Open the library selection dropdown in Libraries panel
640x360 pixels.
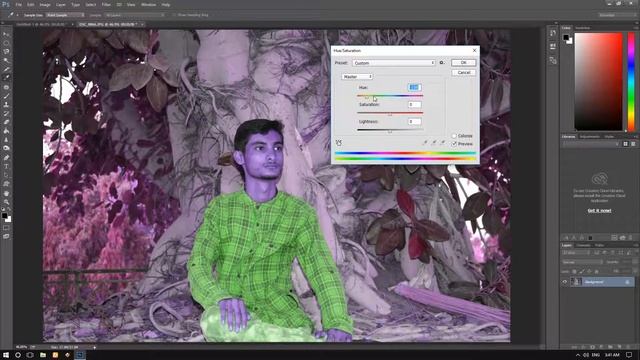[591, 144]
